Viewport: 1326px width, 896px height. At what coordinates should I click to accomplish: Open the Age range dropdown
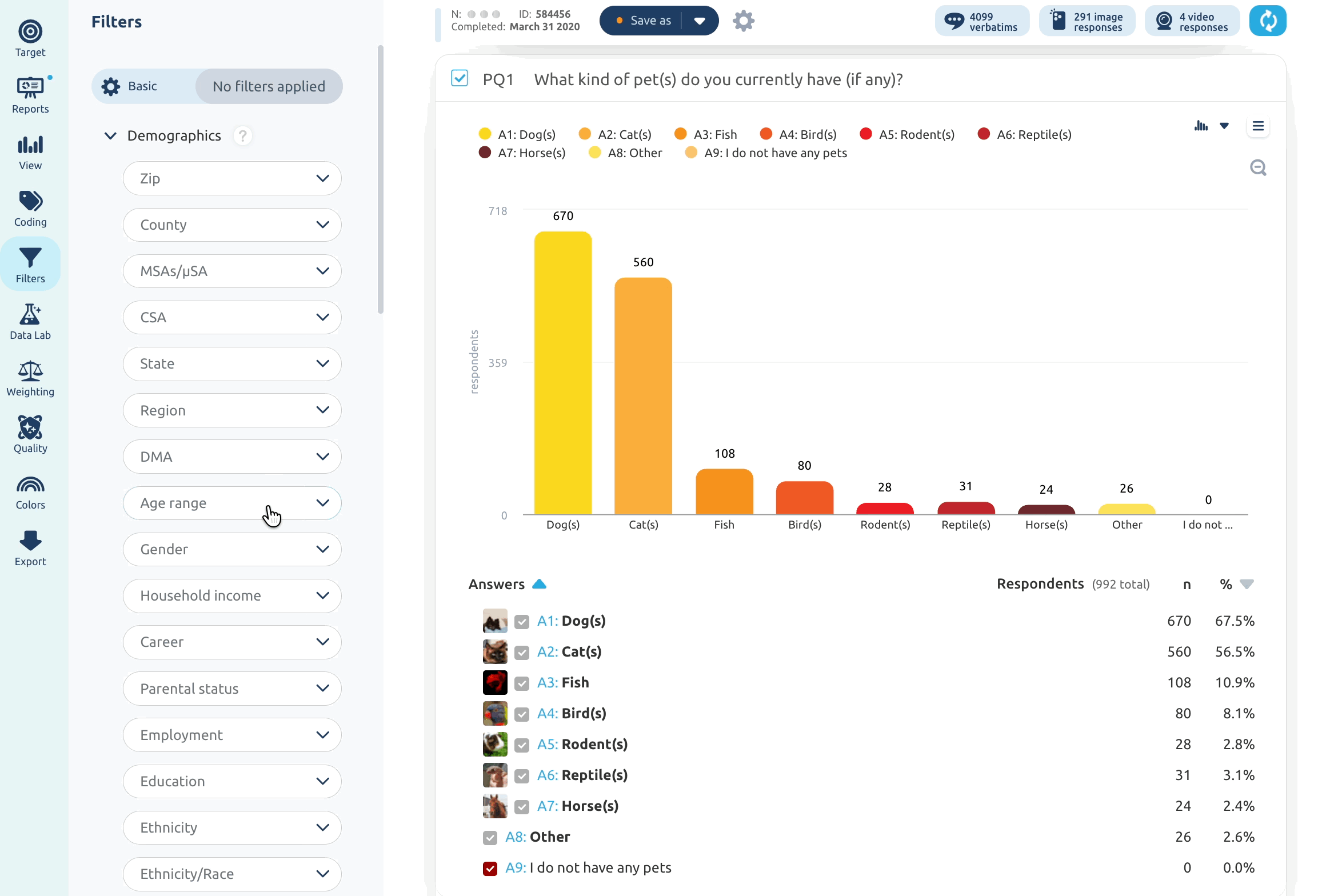pos(232,503)
